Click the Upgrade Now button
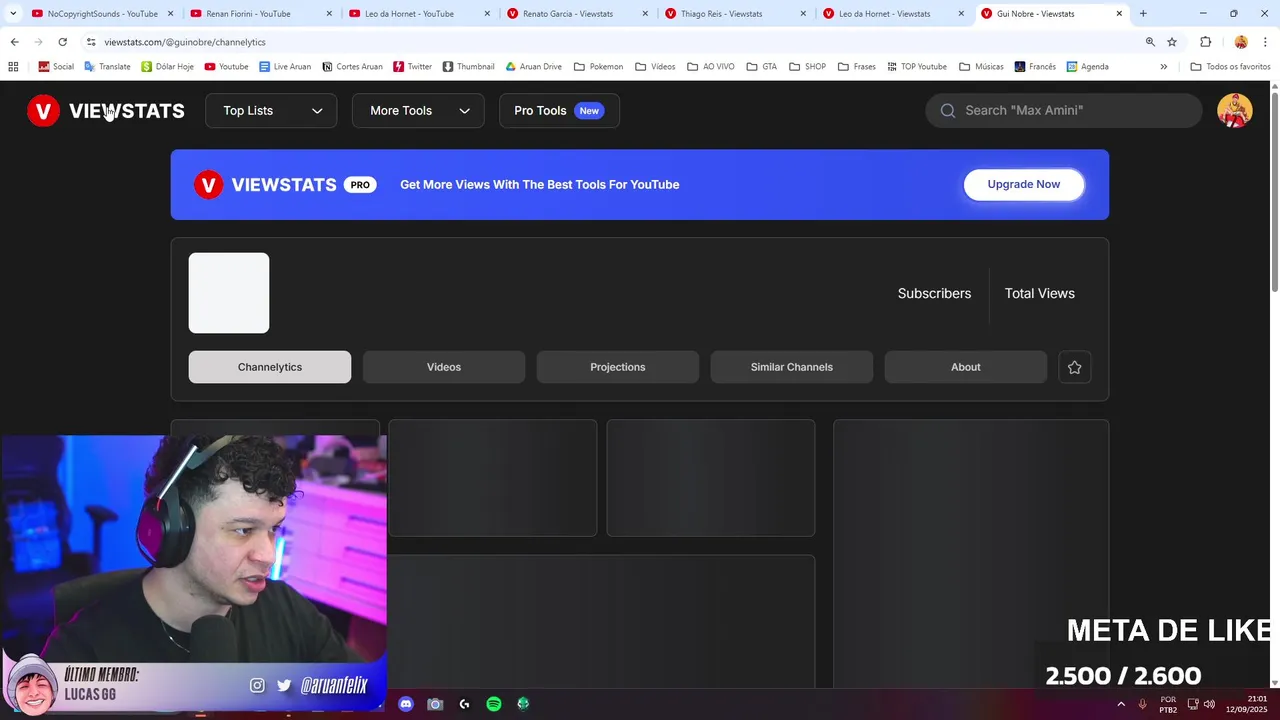 (x=1024, y=185)
